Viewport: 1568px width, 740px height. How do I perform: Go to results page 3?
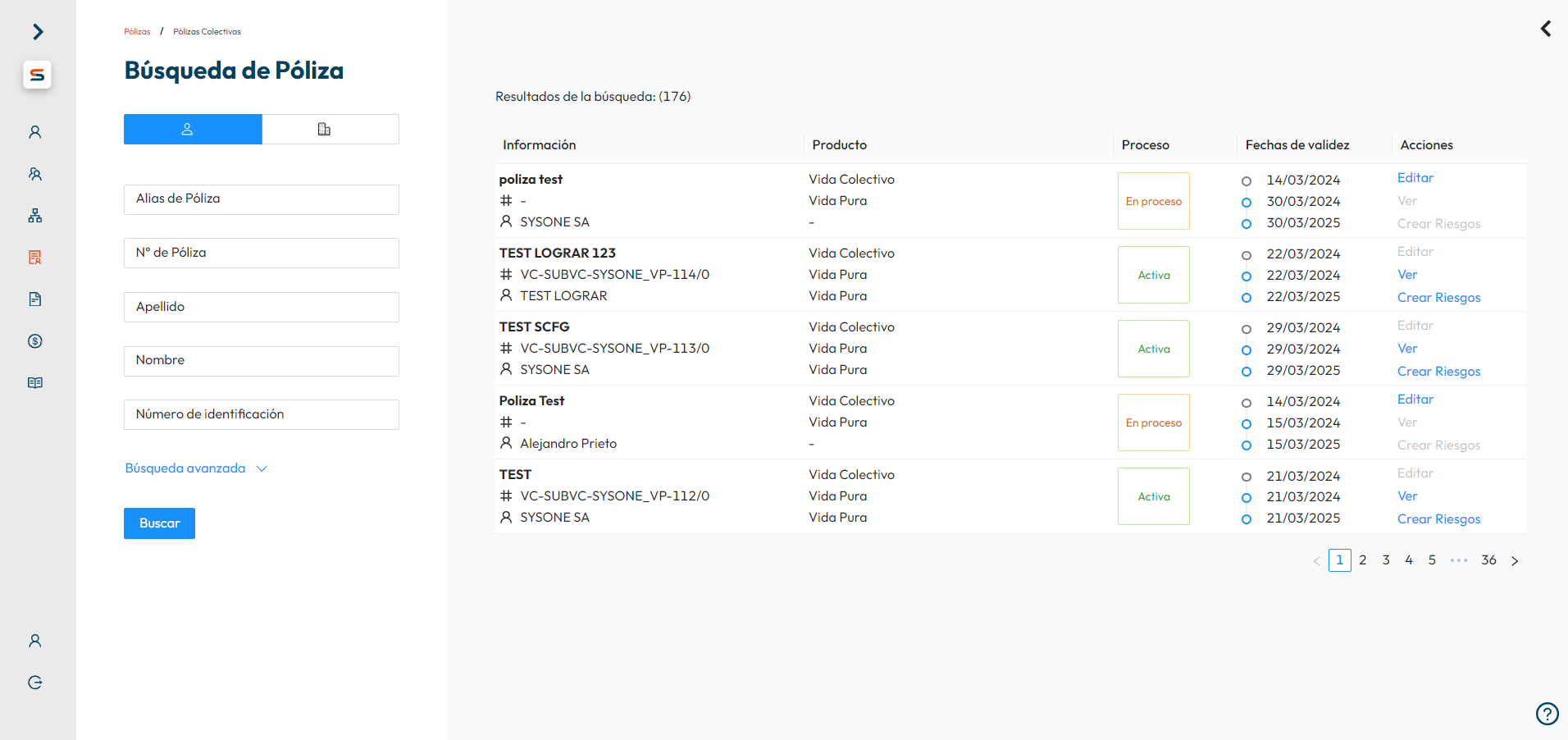[1386, 560]
